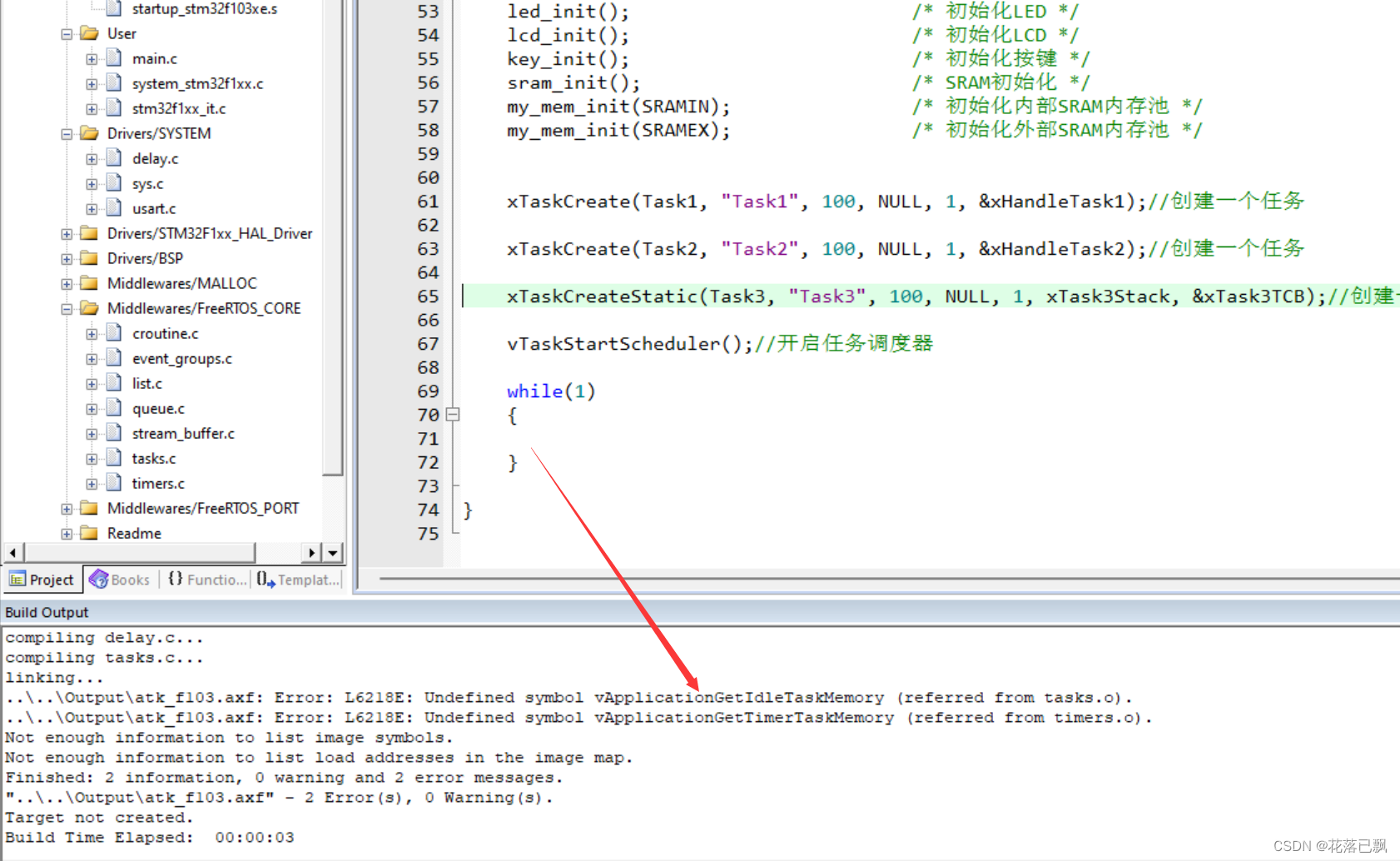This screenshot has width=1400, height=861.
Task: Click the project tree vertical scrollbar
Action: coord(333,237)
